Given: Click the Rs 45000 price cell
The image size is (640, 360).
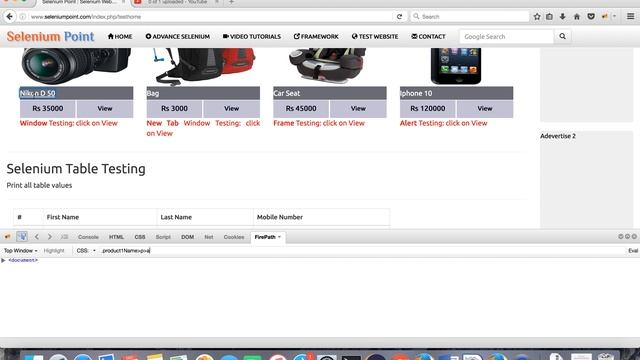Looking at the screenshot, I should click(301, 109).
